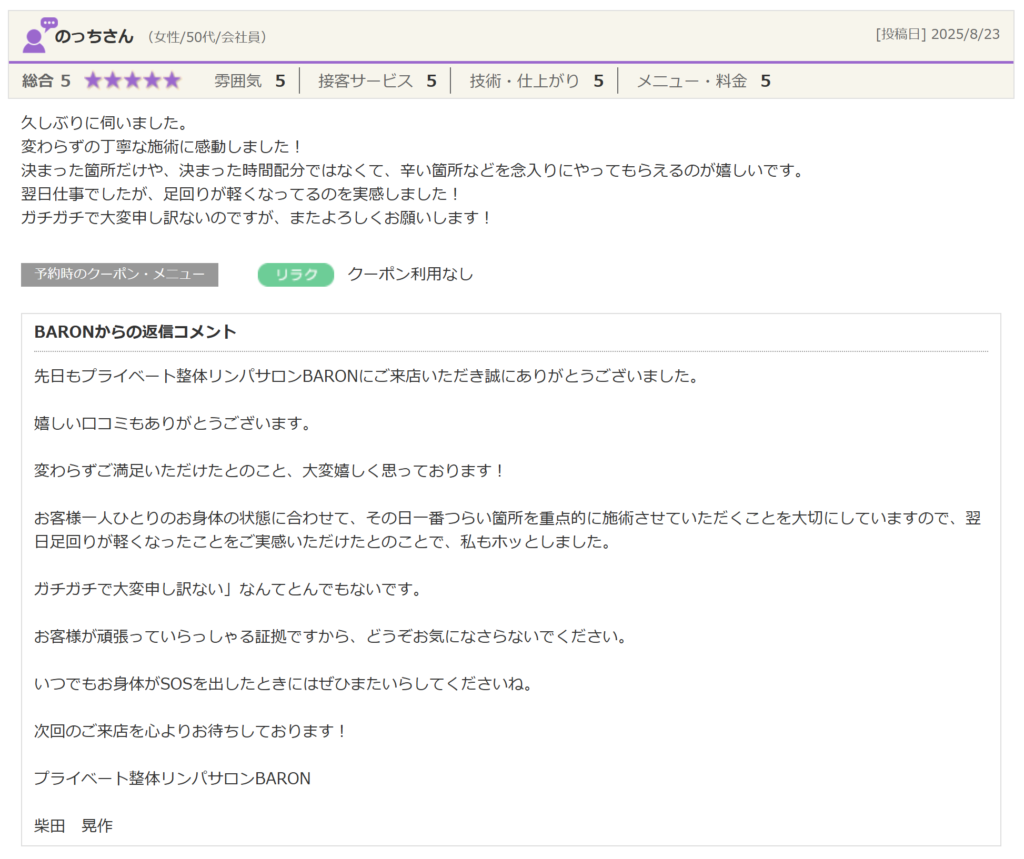1024x859 pixels.
Task: Click the 投稿日 2025/8/23 date
Action: click(x=937, y=34)
